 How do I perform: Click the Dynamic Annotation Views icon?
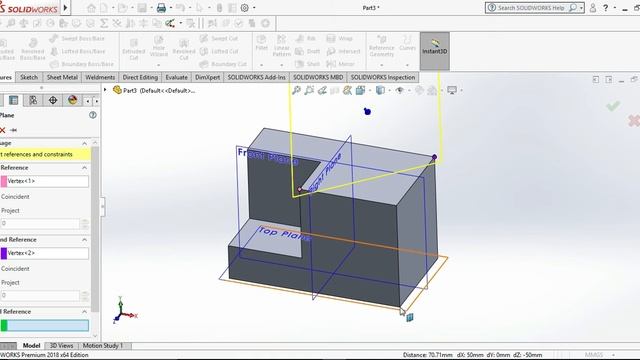(347, 90)
